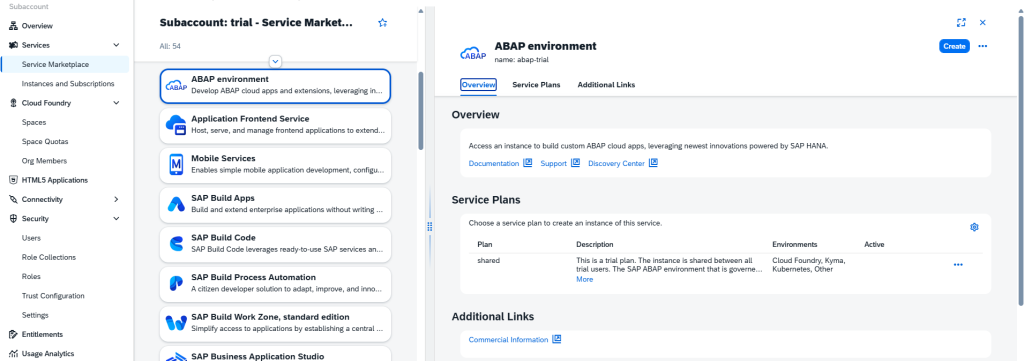Click the Usage Analytics chart icon

tap(13, 354)
